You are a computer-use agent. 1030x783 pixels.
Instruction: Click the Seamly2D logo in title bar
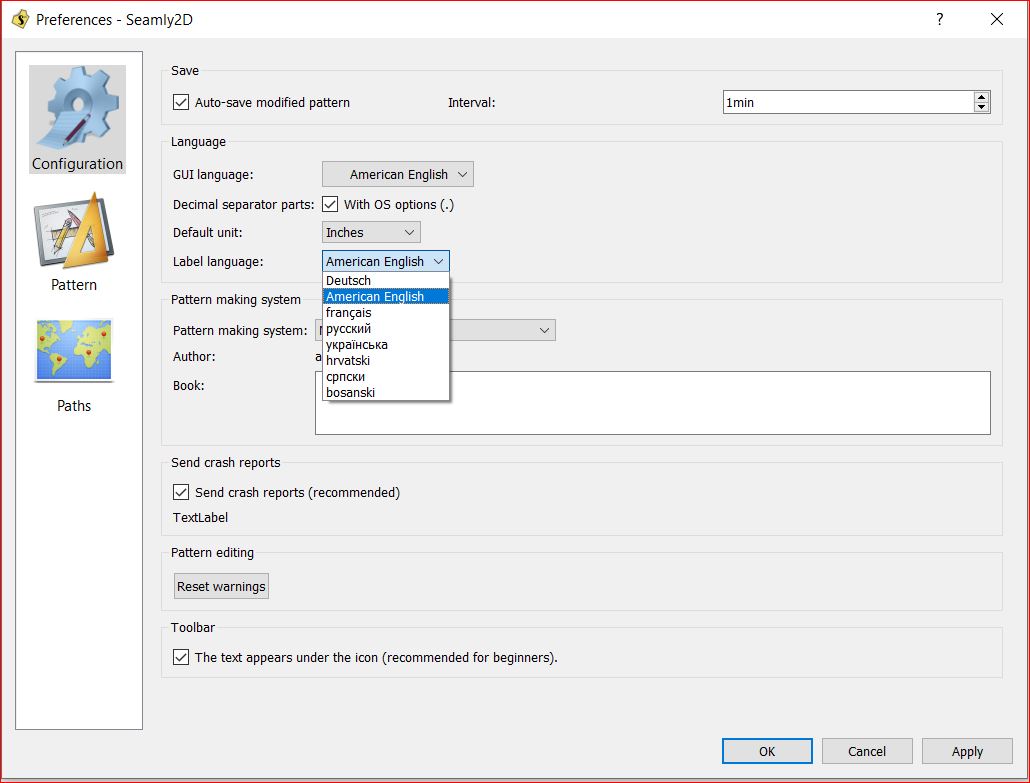coord(19,19)
